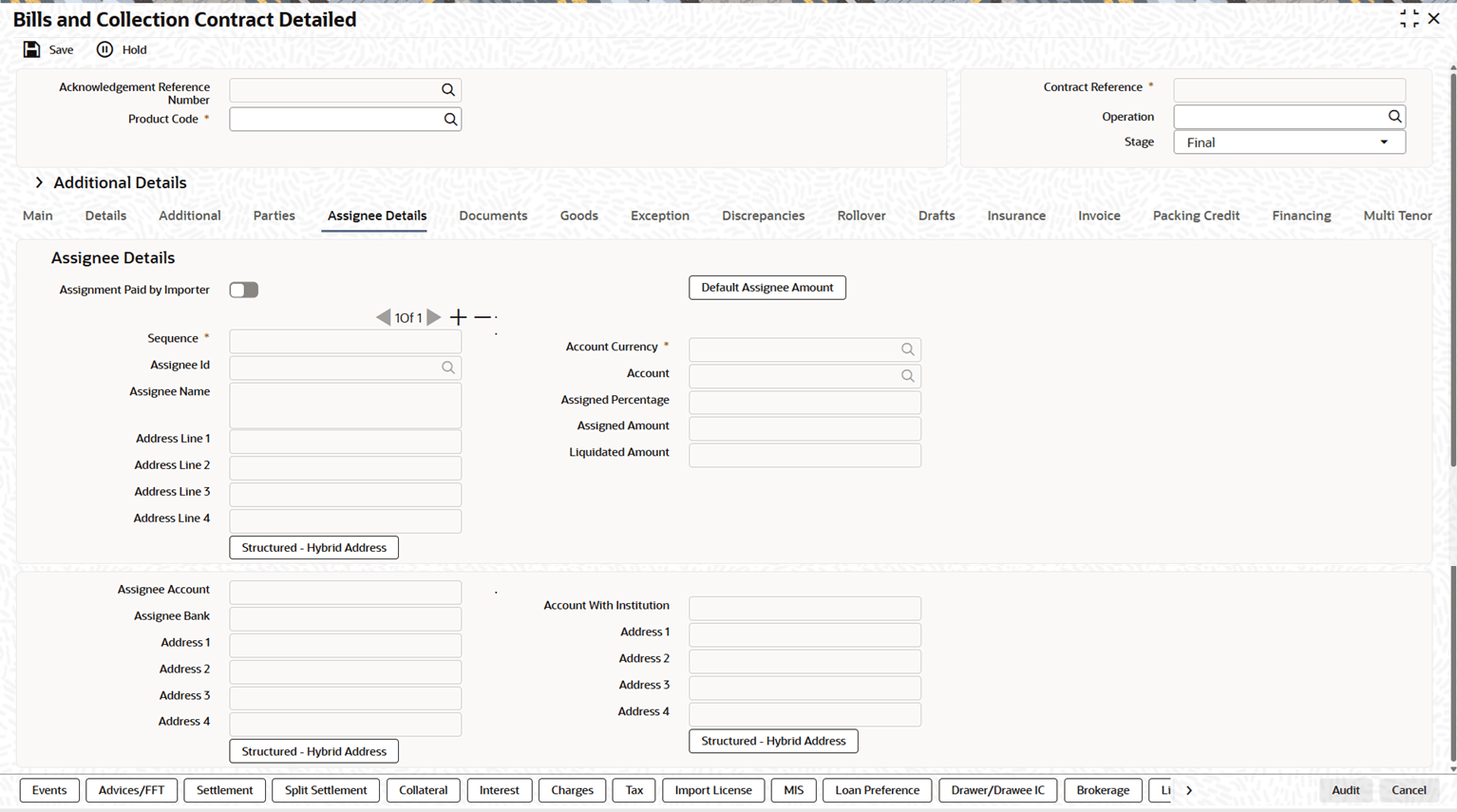Open the Advices/FFT subscreen
The height and width of the screenshot is (812, 1457).
coord(132,790)
